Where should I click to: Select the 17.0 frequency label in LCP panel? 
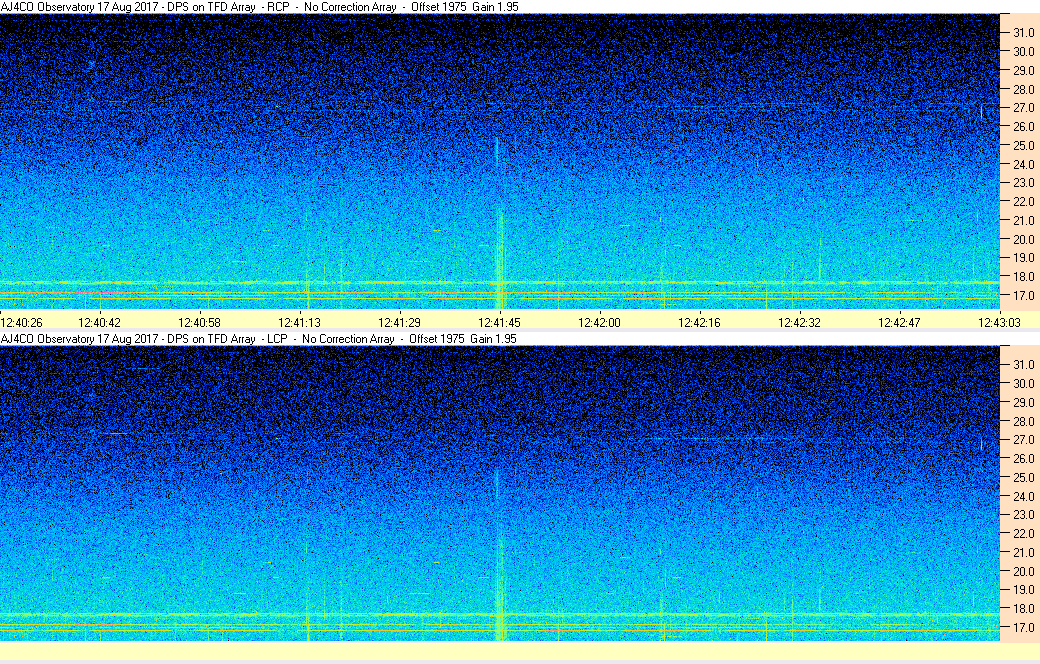tap(1024, 628)
